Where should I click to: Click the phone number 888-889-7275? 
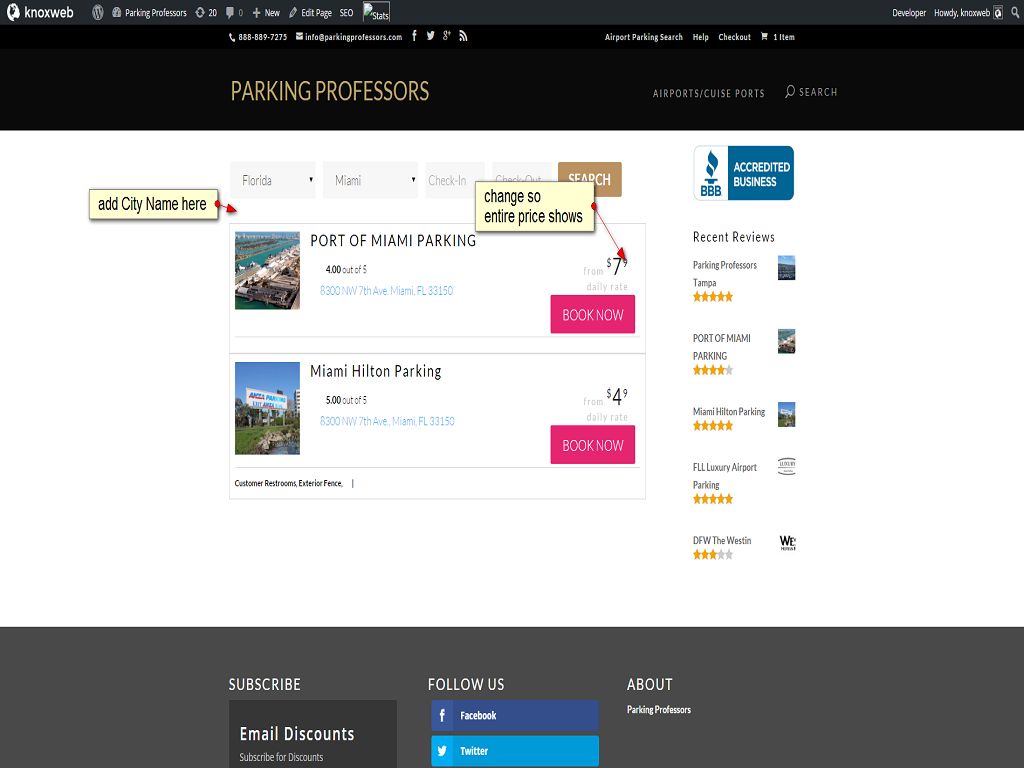pos(258,37)
